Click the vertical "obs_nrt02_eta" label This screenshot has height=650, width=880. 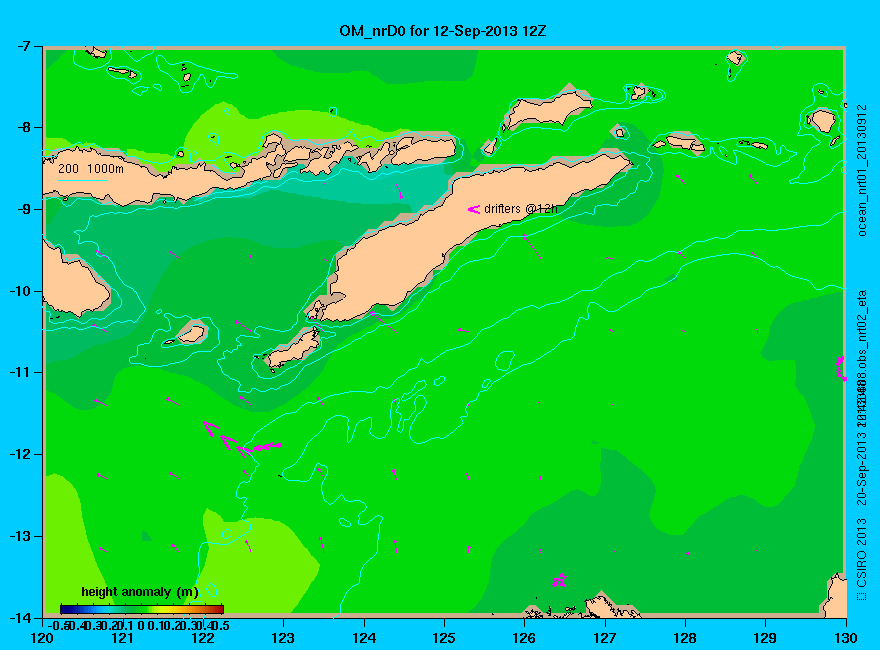(x=862, y=329)
